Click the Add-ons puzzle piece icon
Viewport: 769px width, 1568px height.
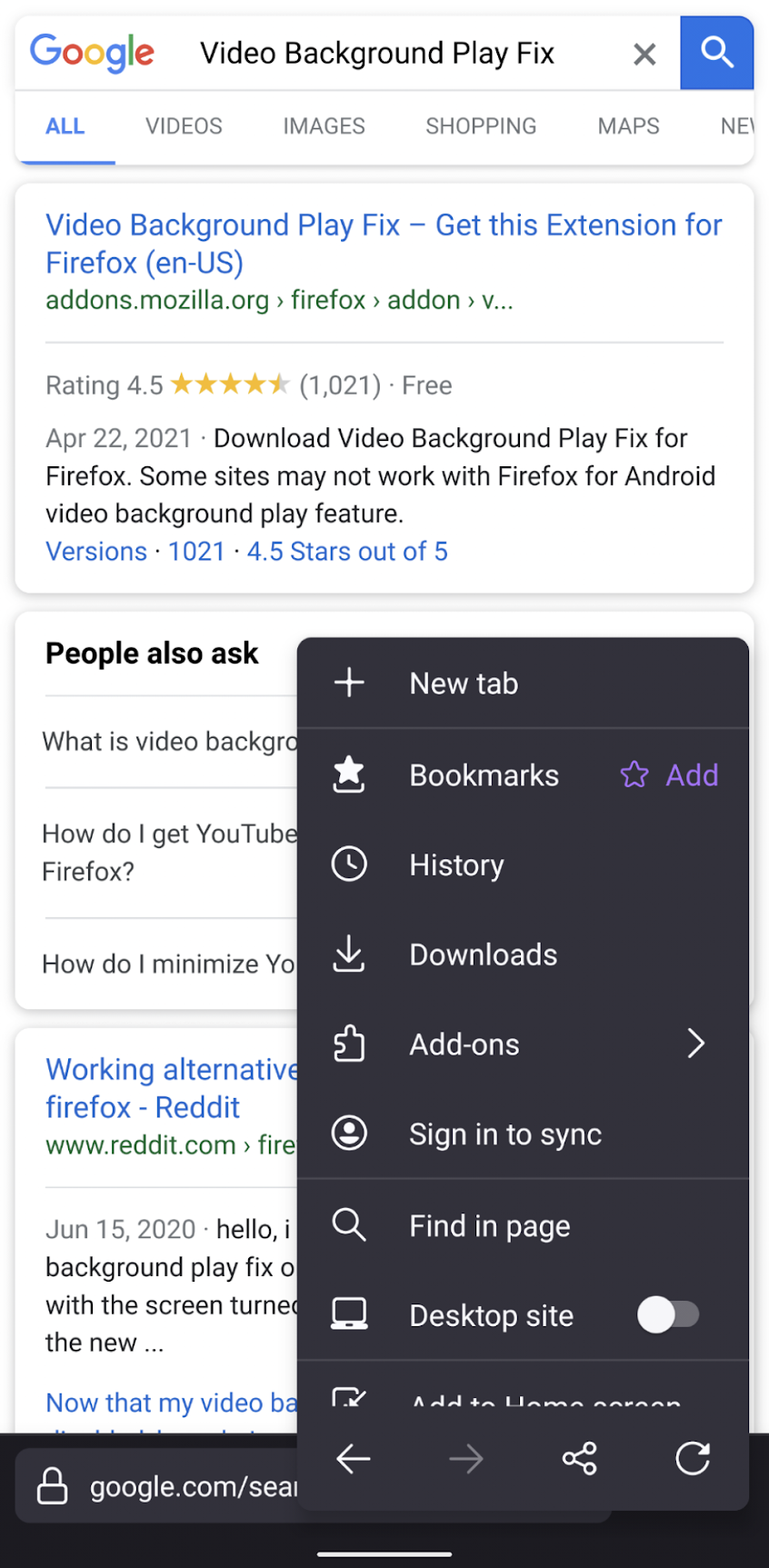(349, 1044)
